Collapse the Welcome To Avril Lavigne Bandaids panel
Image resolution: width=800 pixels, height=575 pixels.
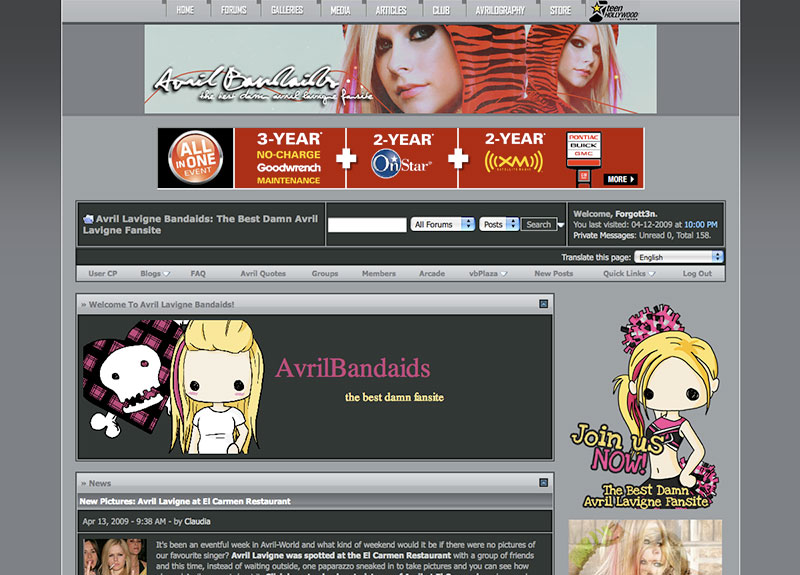pos(543,304)
